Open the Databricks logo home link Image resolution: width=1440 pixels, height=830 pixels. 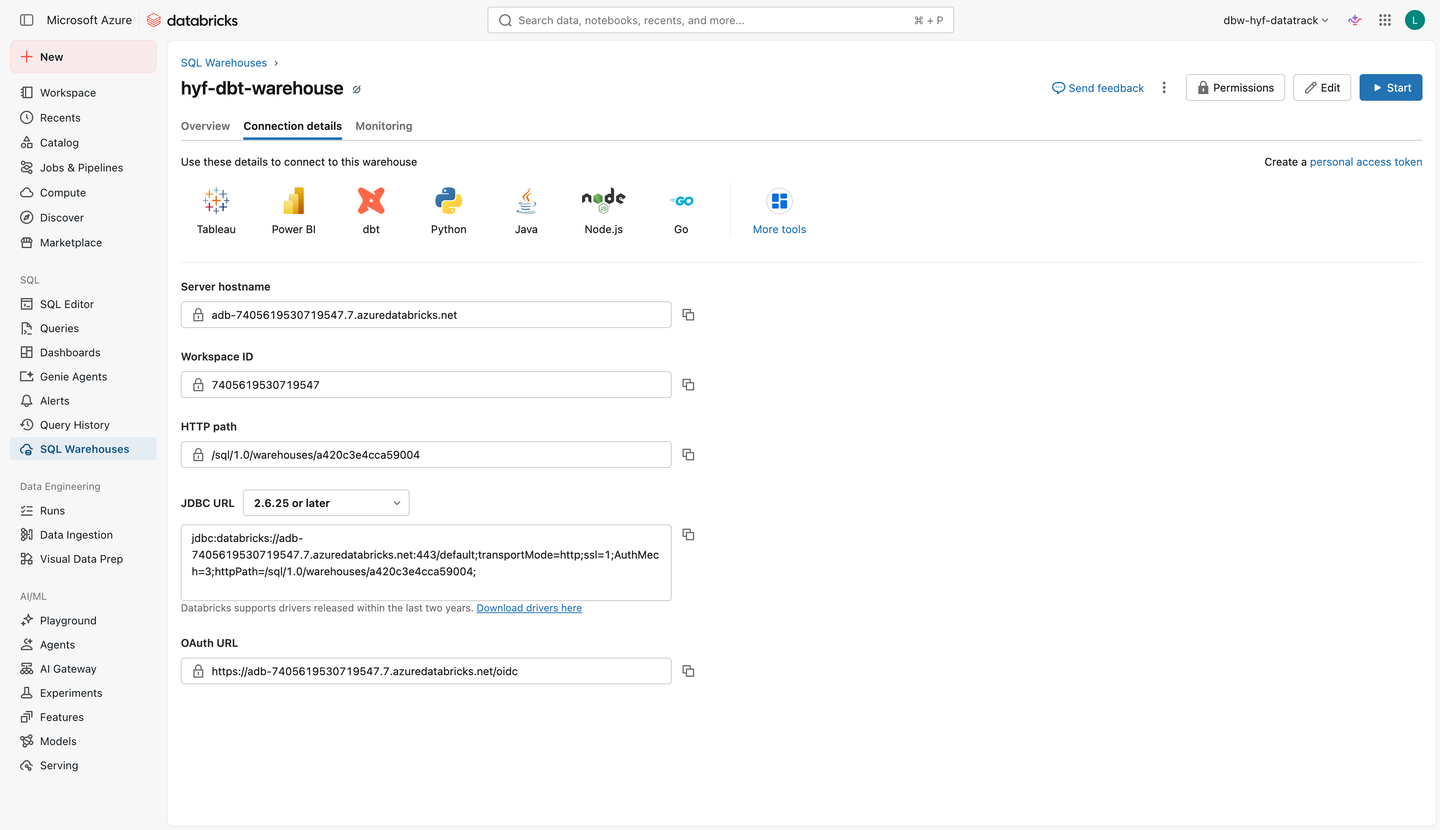click(192, 20)
